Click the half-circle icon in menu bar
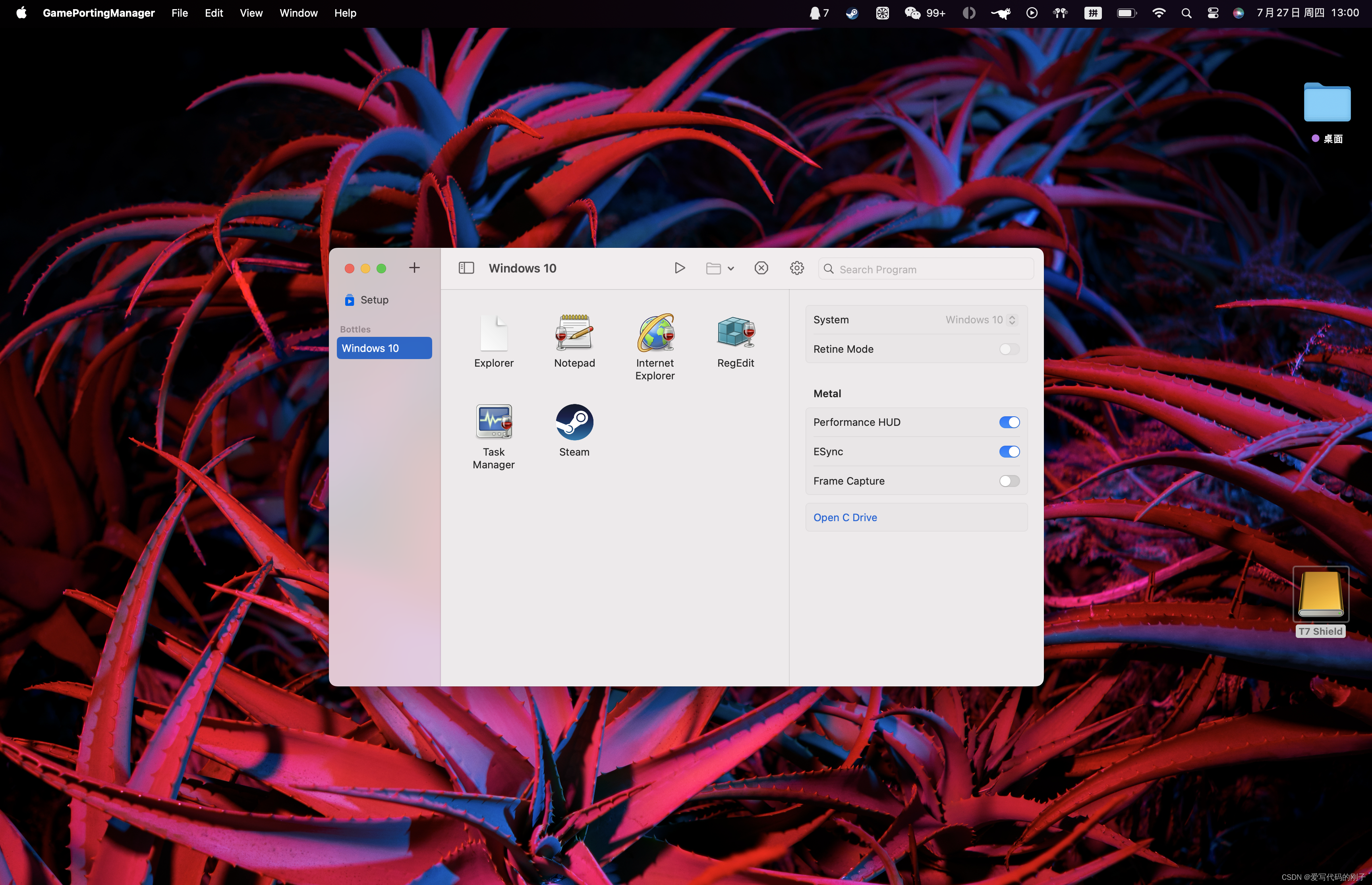Viewport: 1372px width, 885px height. [x=969, y=13]
